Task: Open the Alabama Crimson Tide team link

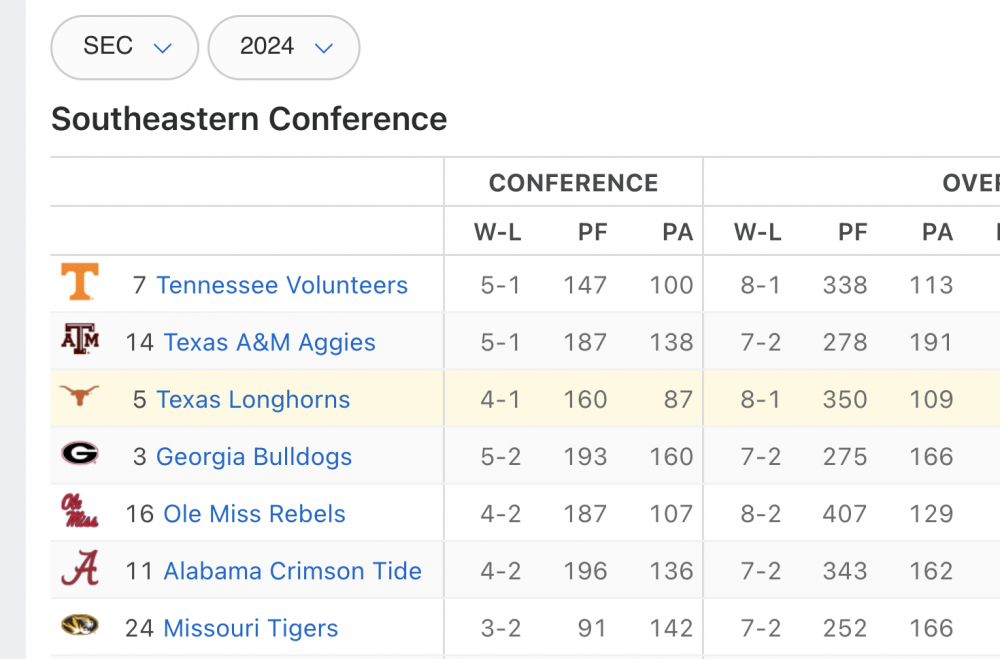Action: point(292,571)
